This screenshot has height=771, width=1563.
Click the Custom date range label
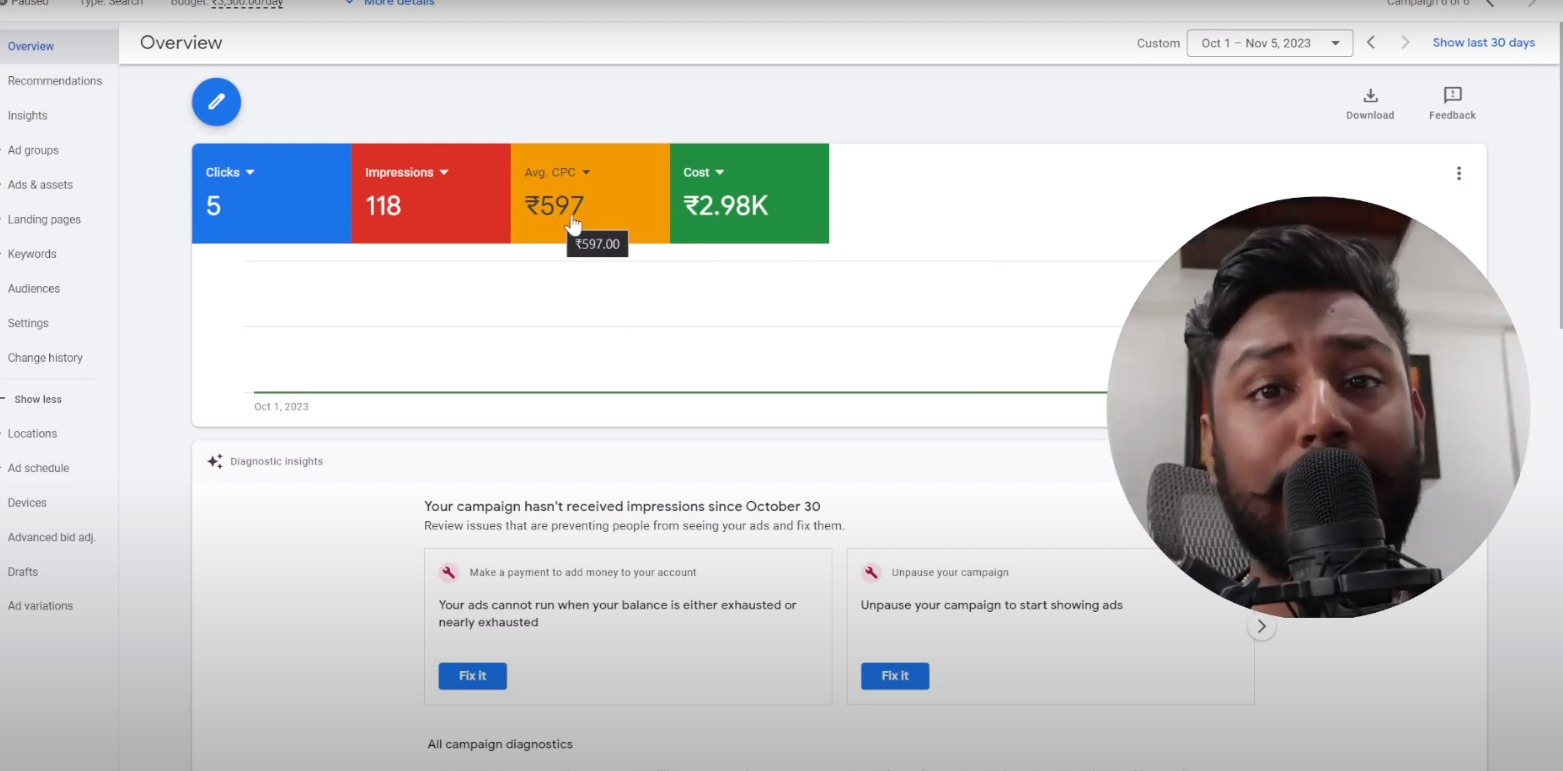(1158, 43)
